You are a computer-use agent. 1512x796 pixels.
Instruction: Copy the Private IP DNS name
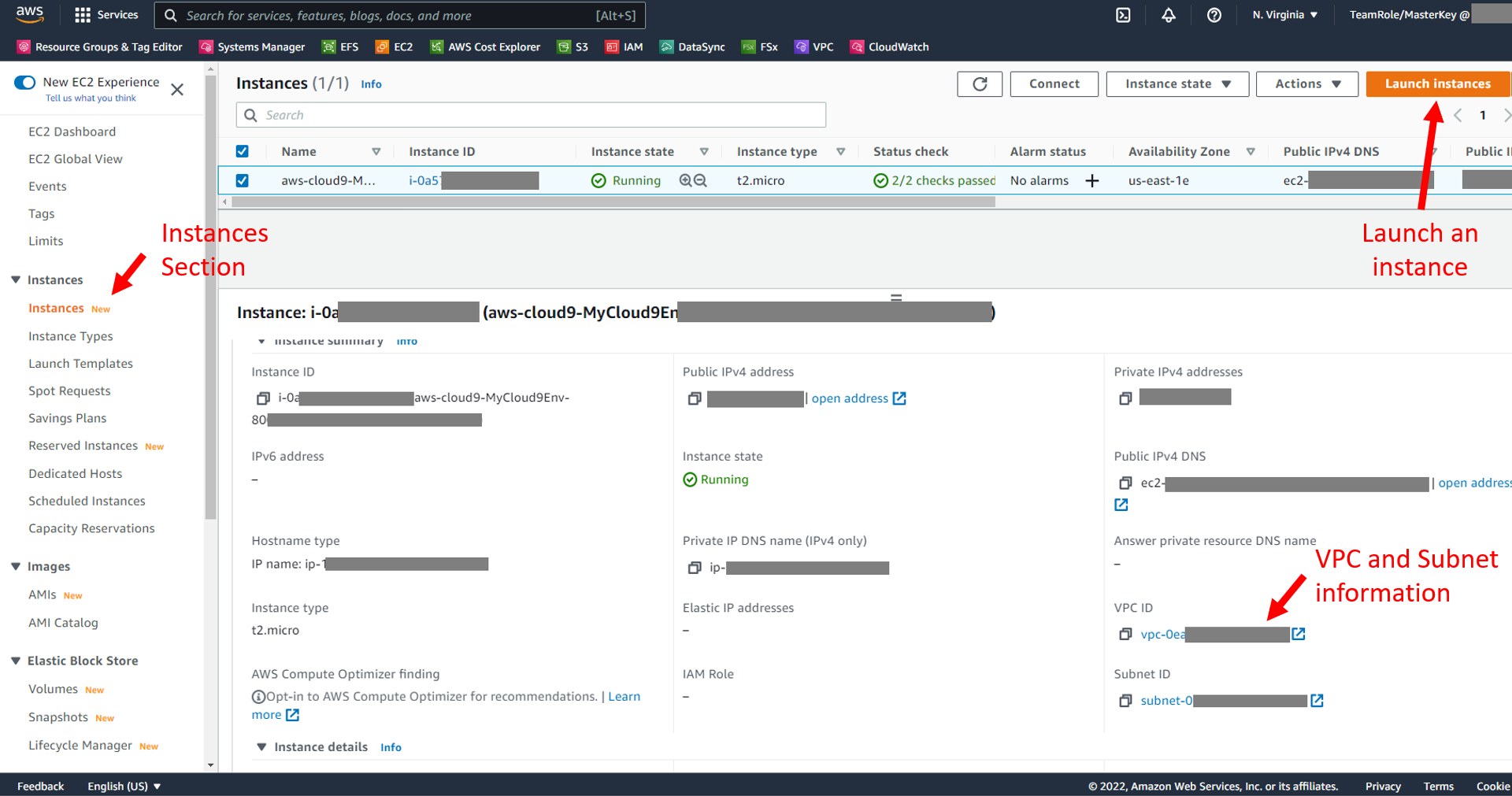(695, 568)
